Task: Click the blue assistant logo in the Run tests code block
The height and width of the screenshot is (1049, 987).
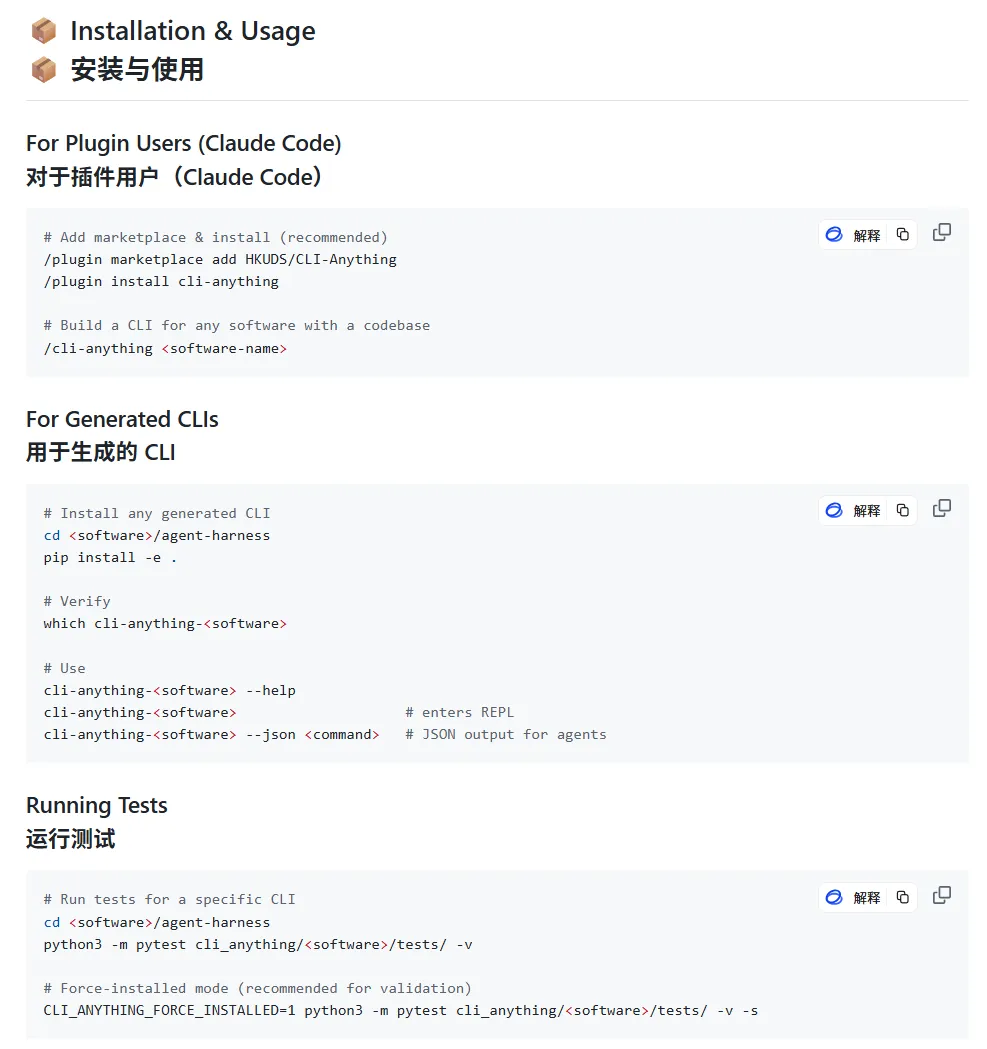Action: [834, 898]
